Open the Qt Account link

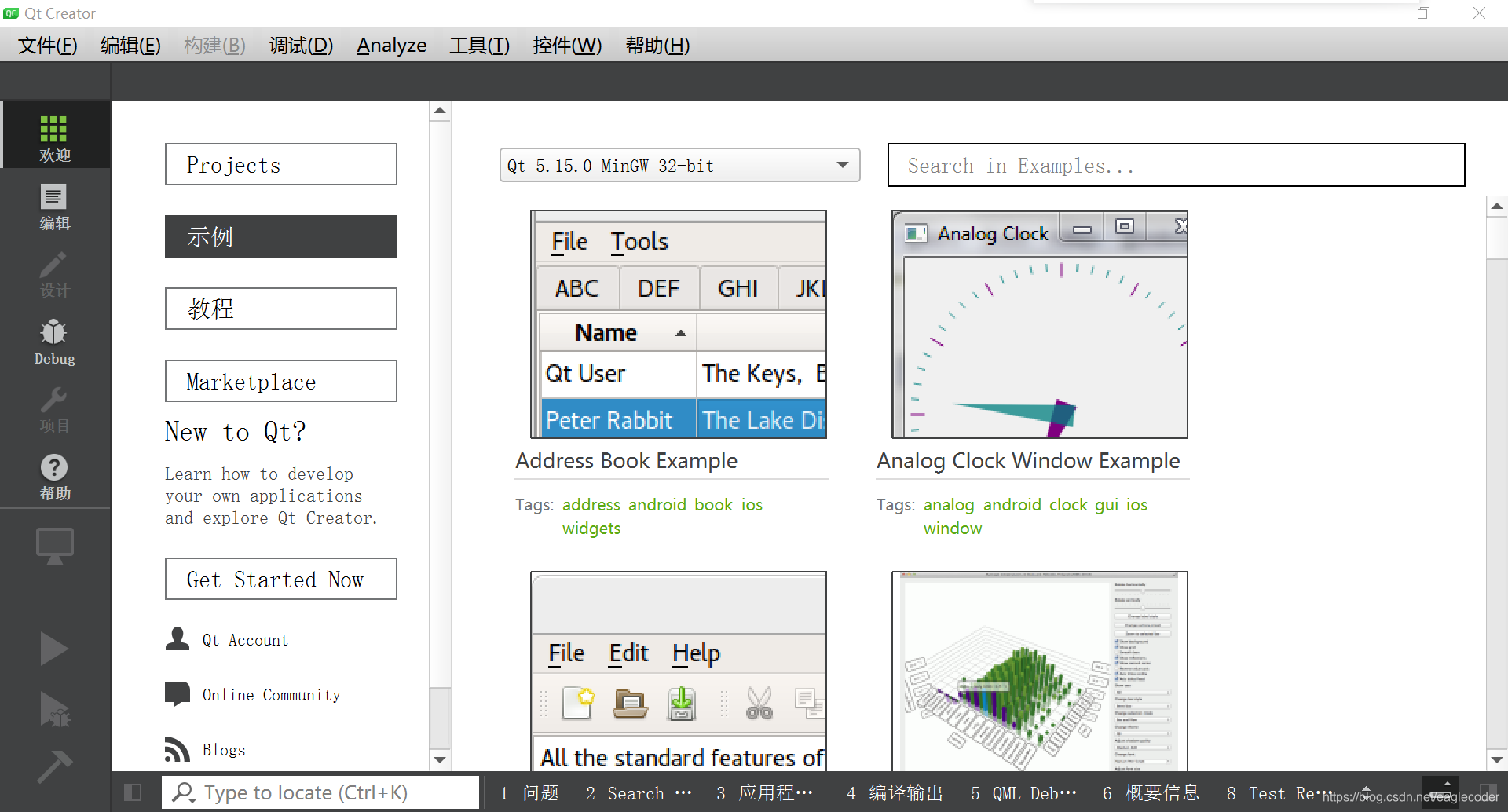coord(245,640)
